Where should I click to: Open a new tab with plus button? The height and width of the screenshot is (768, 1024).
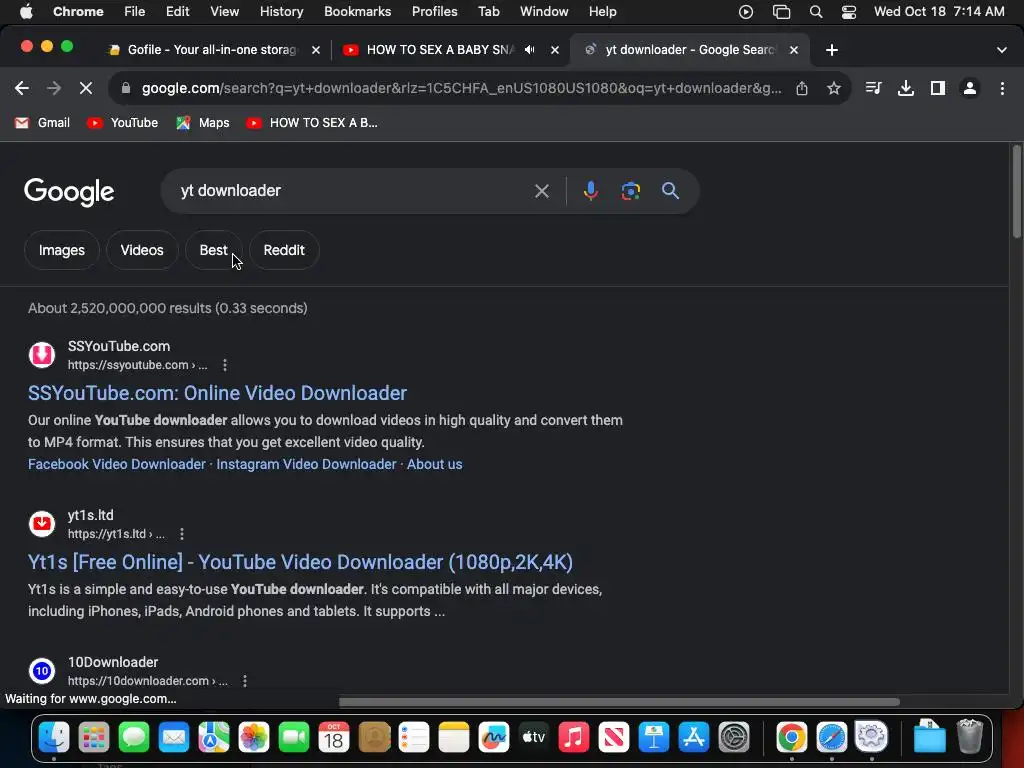[831, 50]
